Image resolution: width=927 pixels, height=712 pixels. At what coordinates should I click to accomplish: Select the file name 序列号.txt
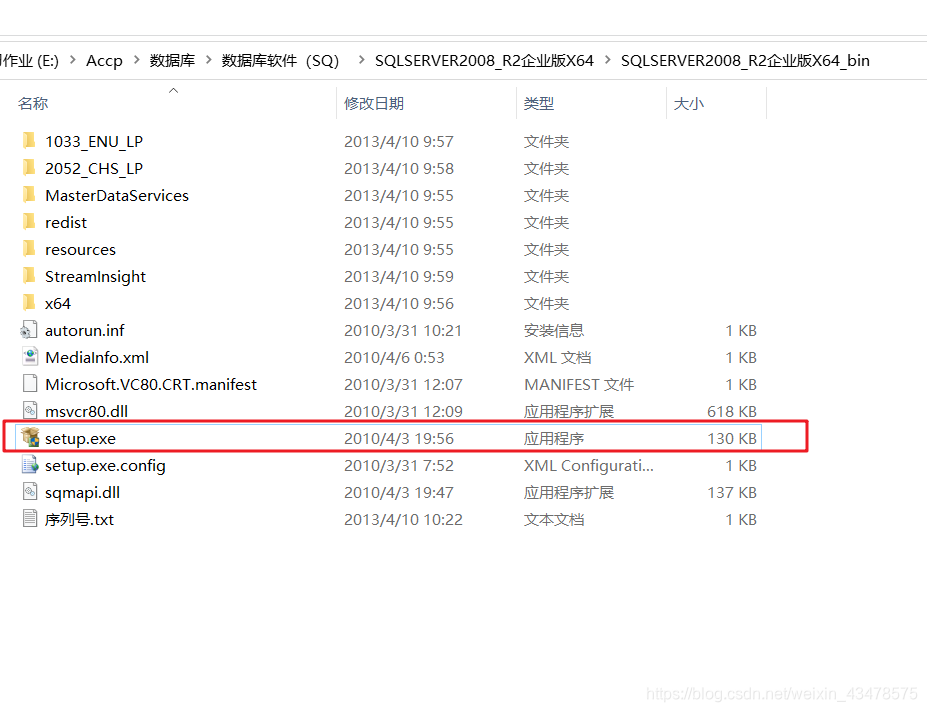point(79,520)
